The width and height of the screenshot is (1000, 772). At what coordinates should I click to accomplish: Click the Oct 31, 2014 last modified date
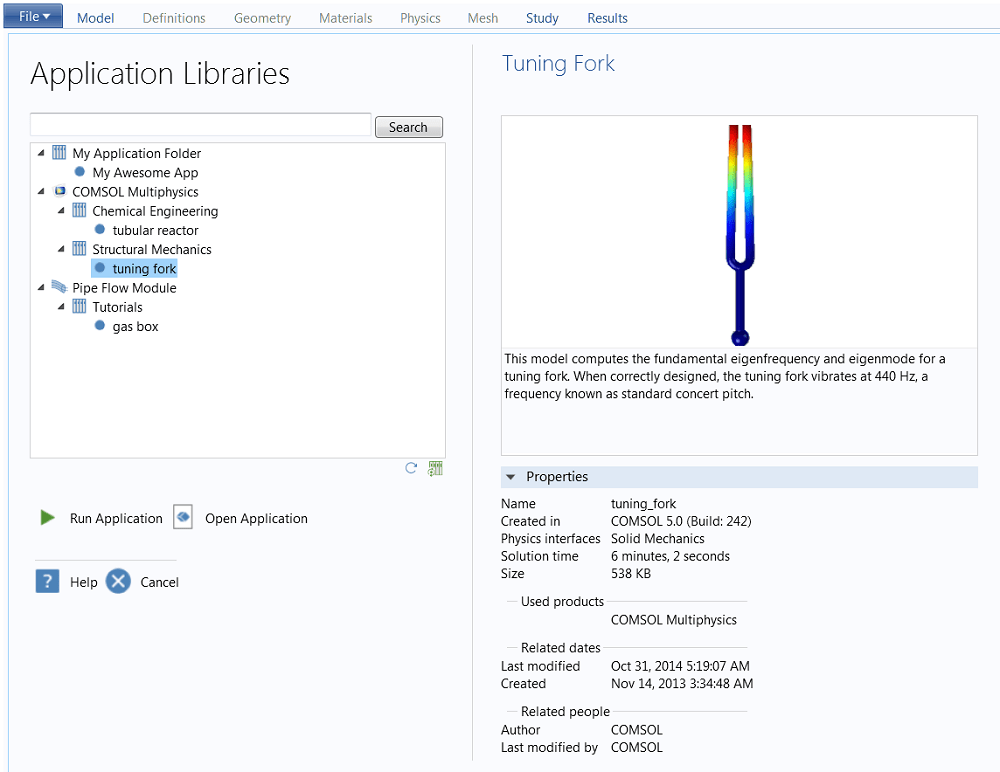680,665
